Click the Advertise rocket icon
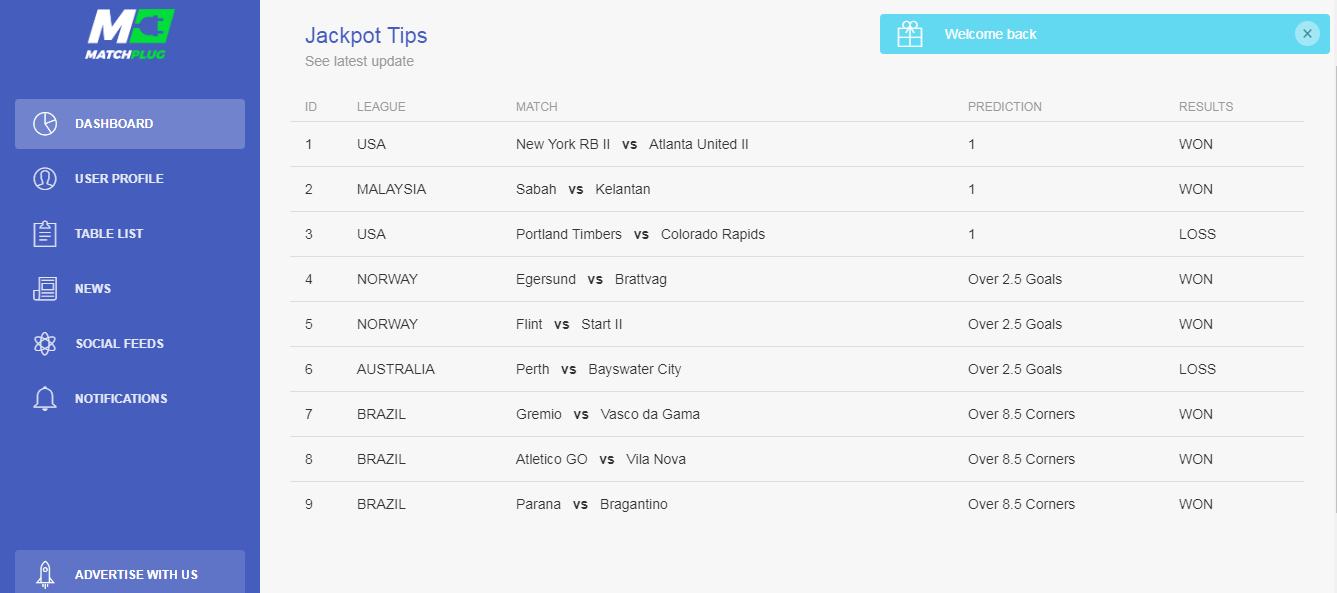This screenshot has height=593, width=1337. [45, 574]
